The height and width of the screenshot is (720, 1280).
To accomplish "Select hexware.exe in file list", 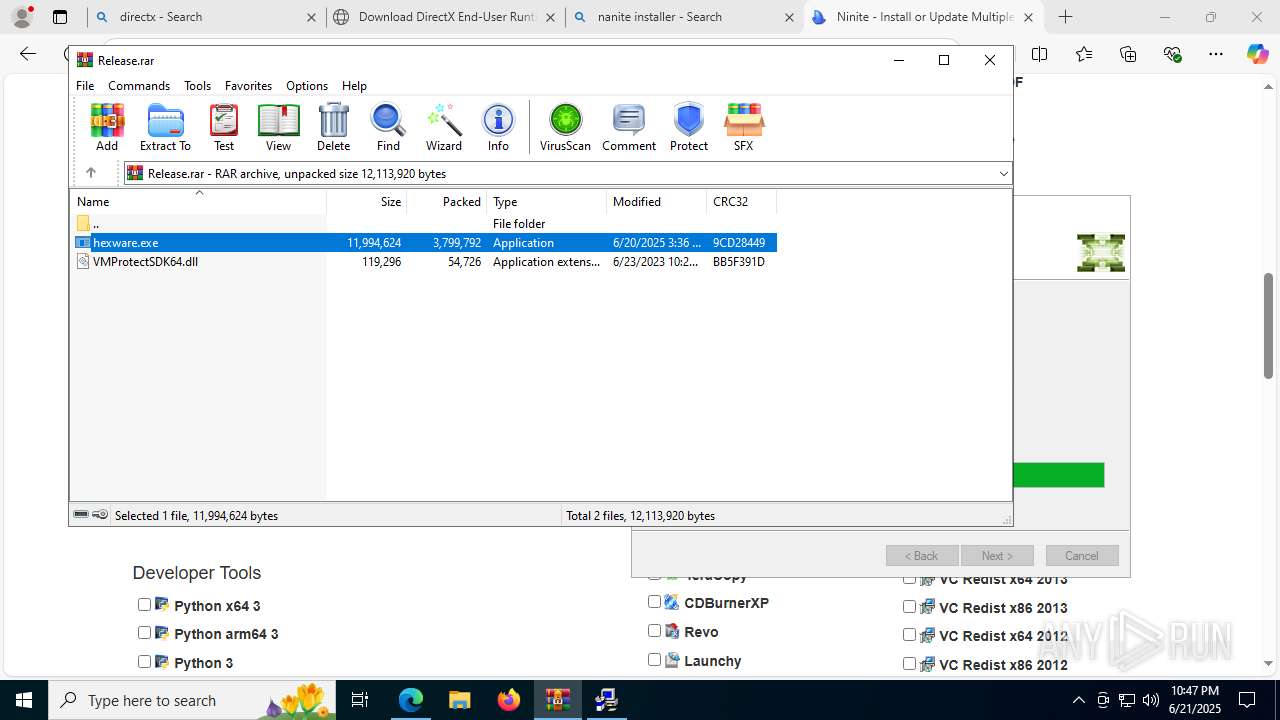I will [424, 242].
